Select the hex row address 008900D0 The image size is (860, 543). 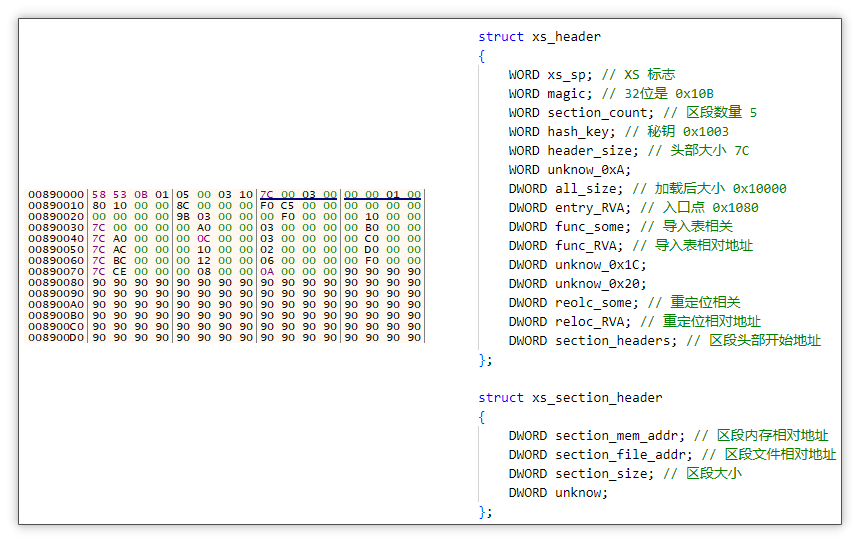pos(56,337)
